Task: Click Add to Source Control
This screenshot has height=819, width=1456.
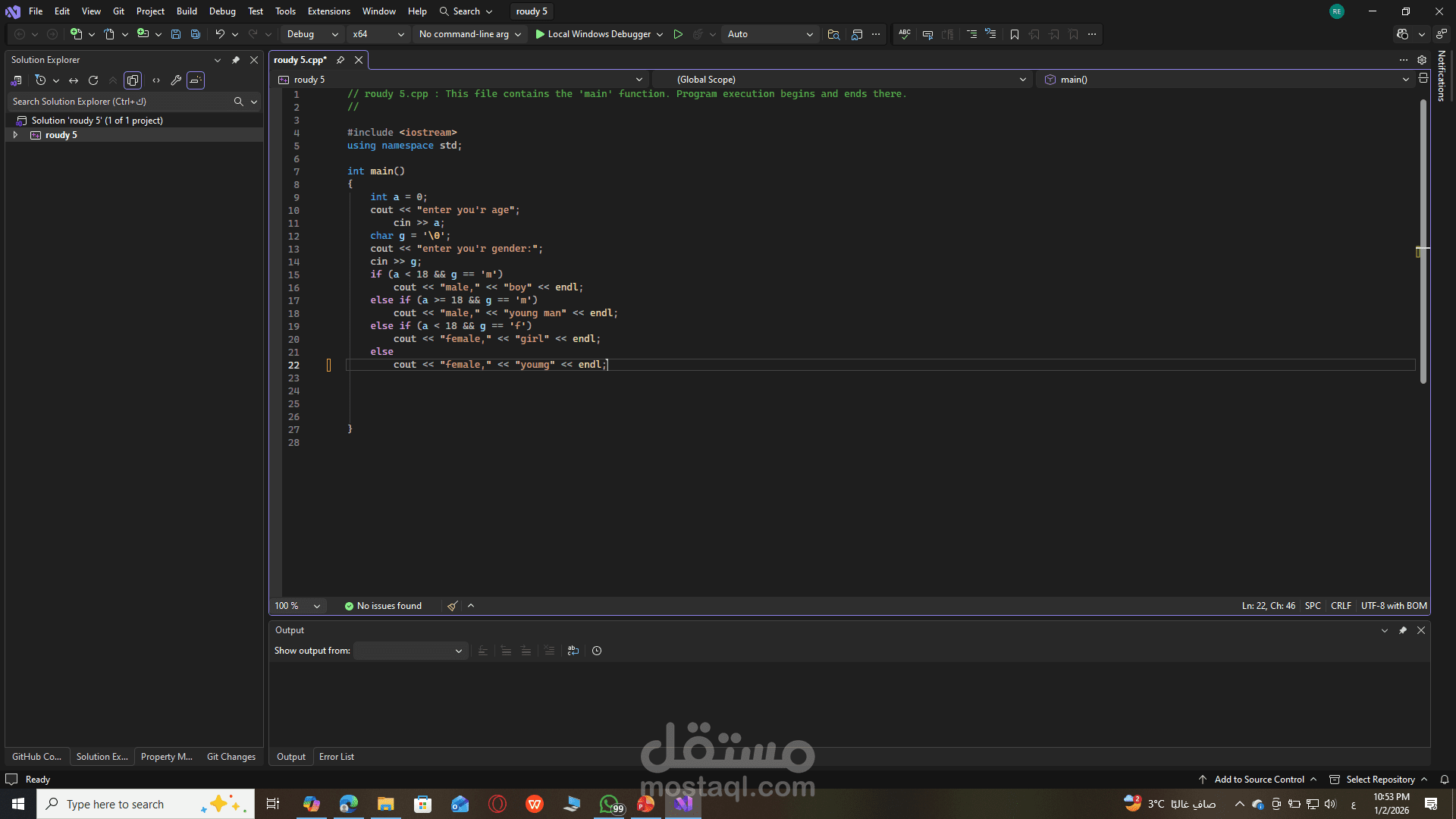Action: pos(1259,780)
